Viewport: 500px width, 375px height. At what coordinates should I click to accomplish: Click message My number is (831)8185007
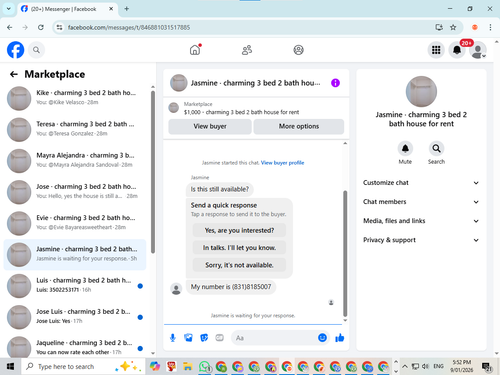tap(231, 287)
